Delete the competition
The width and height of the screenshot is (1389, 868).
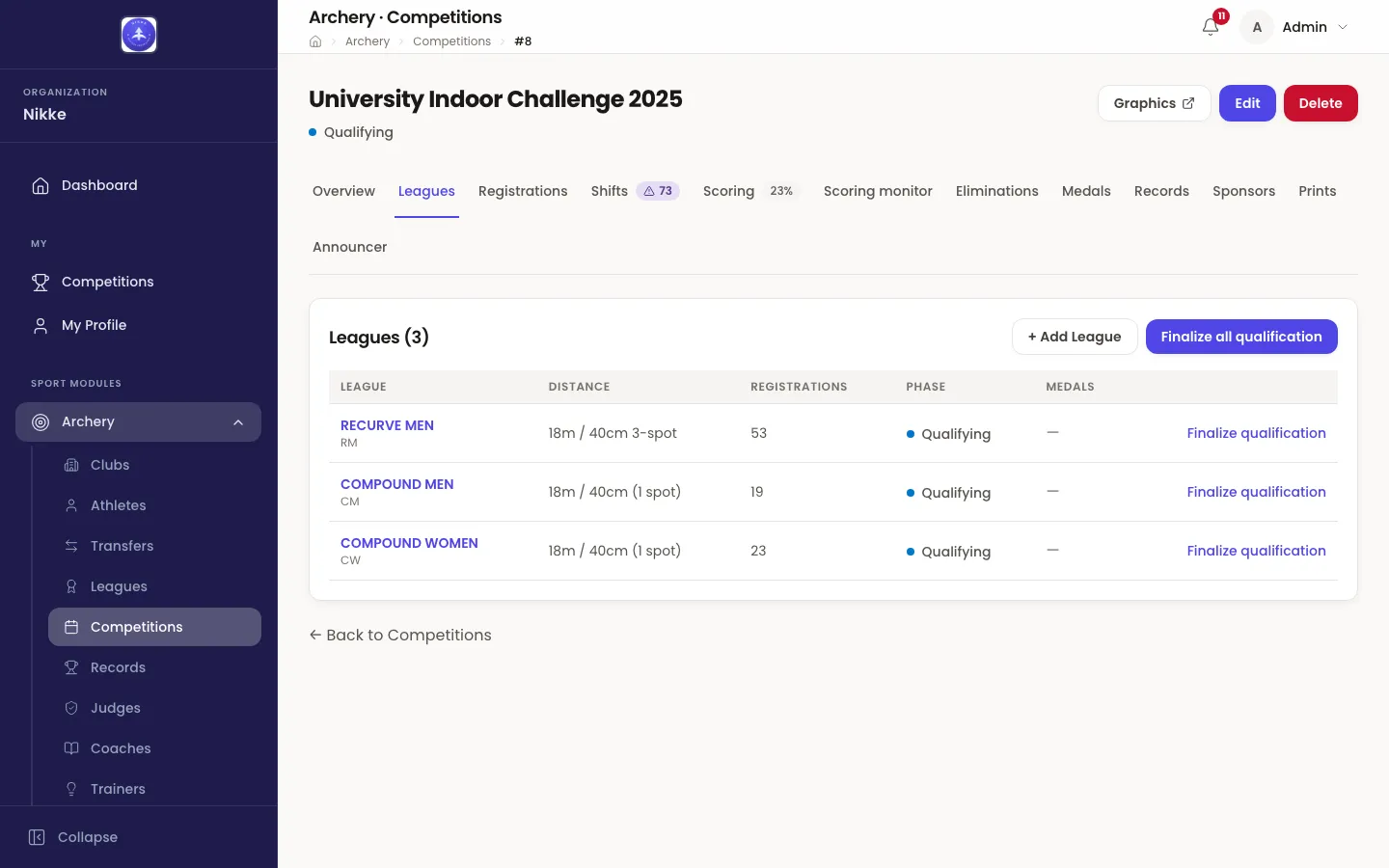pos(1321,103)
